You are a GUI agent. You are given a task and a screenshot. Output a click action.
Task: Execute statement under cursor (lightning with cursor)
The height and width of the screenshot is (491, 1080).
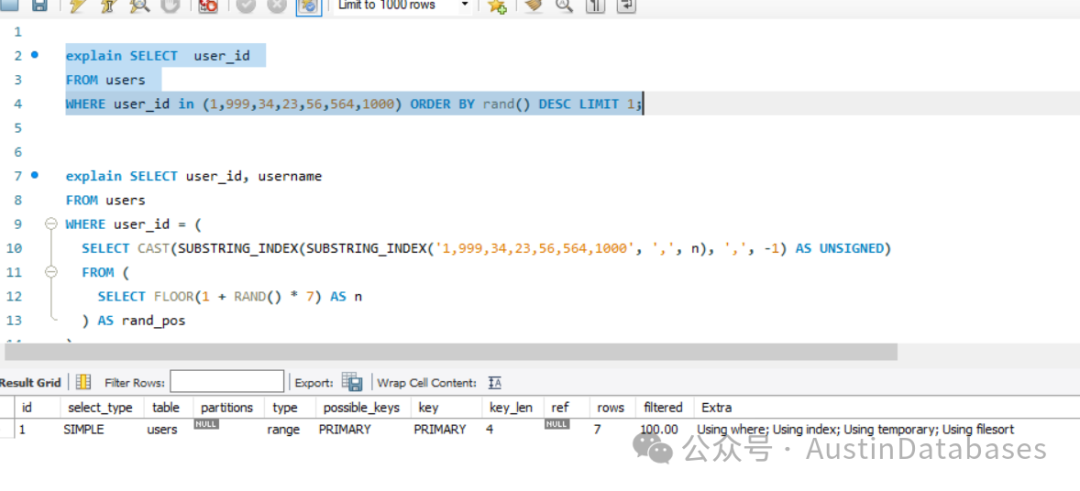click(108, 6)
